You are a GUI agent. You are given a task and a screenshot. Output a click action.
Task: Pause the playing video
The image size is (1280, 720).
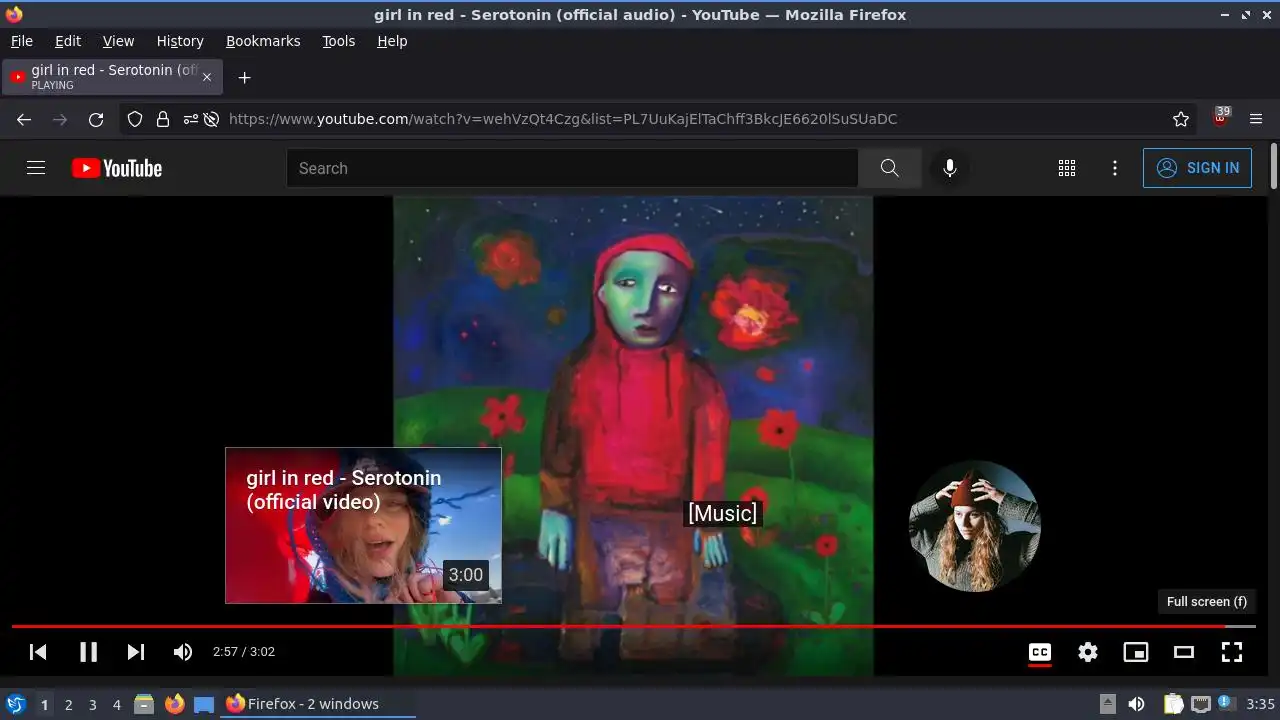[88, 652]
